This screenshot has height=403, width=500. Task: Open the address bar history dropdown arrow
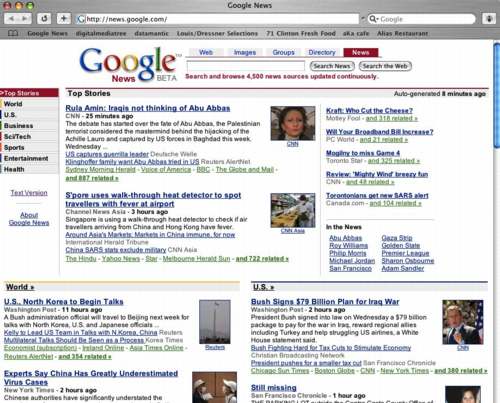tap(363, 19)
